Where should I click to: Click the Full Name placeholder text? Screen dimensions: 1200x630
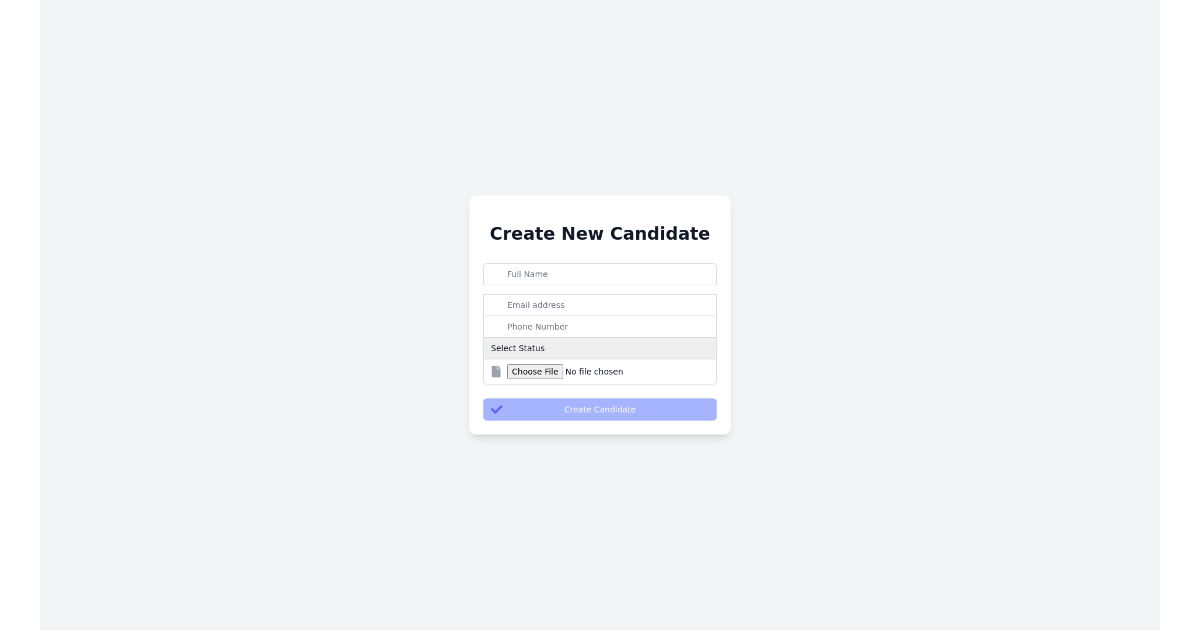point(527,274)
